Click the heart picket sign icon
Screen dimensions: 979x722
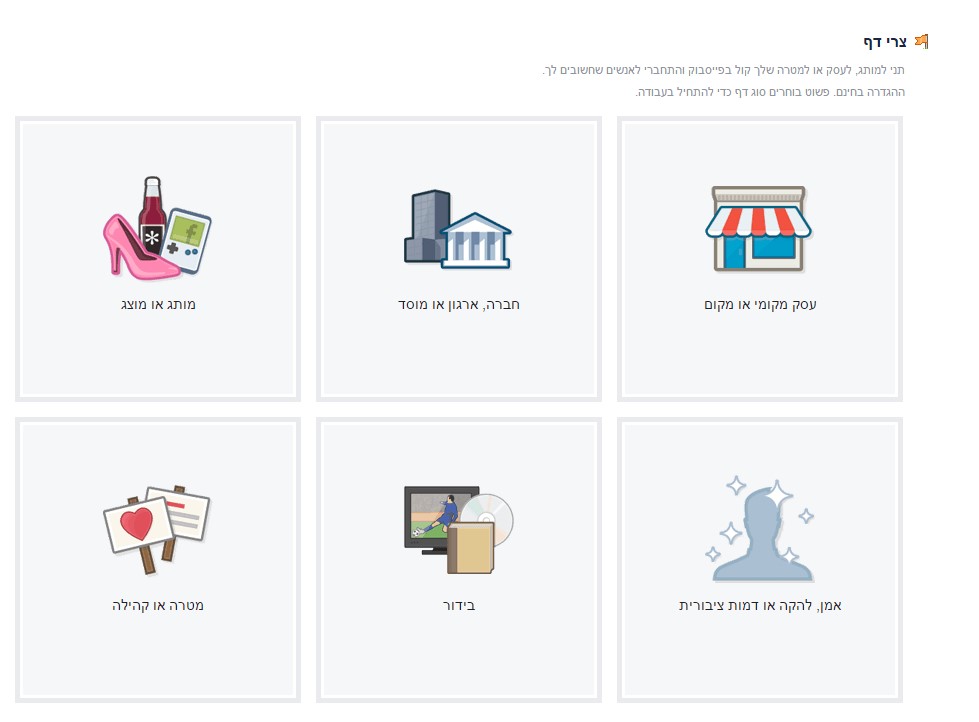(139, 528)
